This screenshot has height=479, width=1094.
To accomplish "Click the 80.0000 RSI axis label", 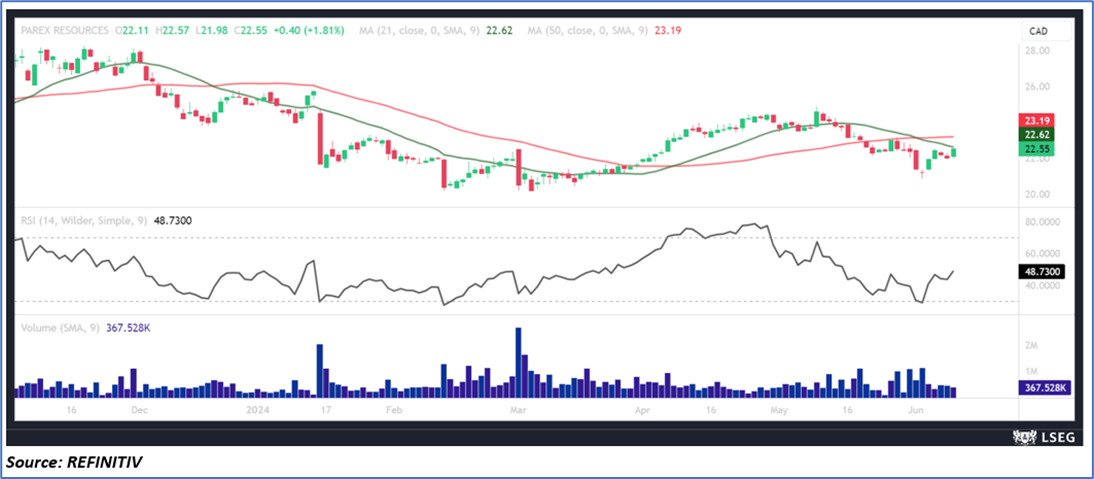I will (1042, 222).
